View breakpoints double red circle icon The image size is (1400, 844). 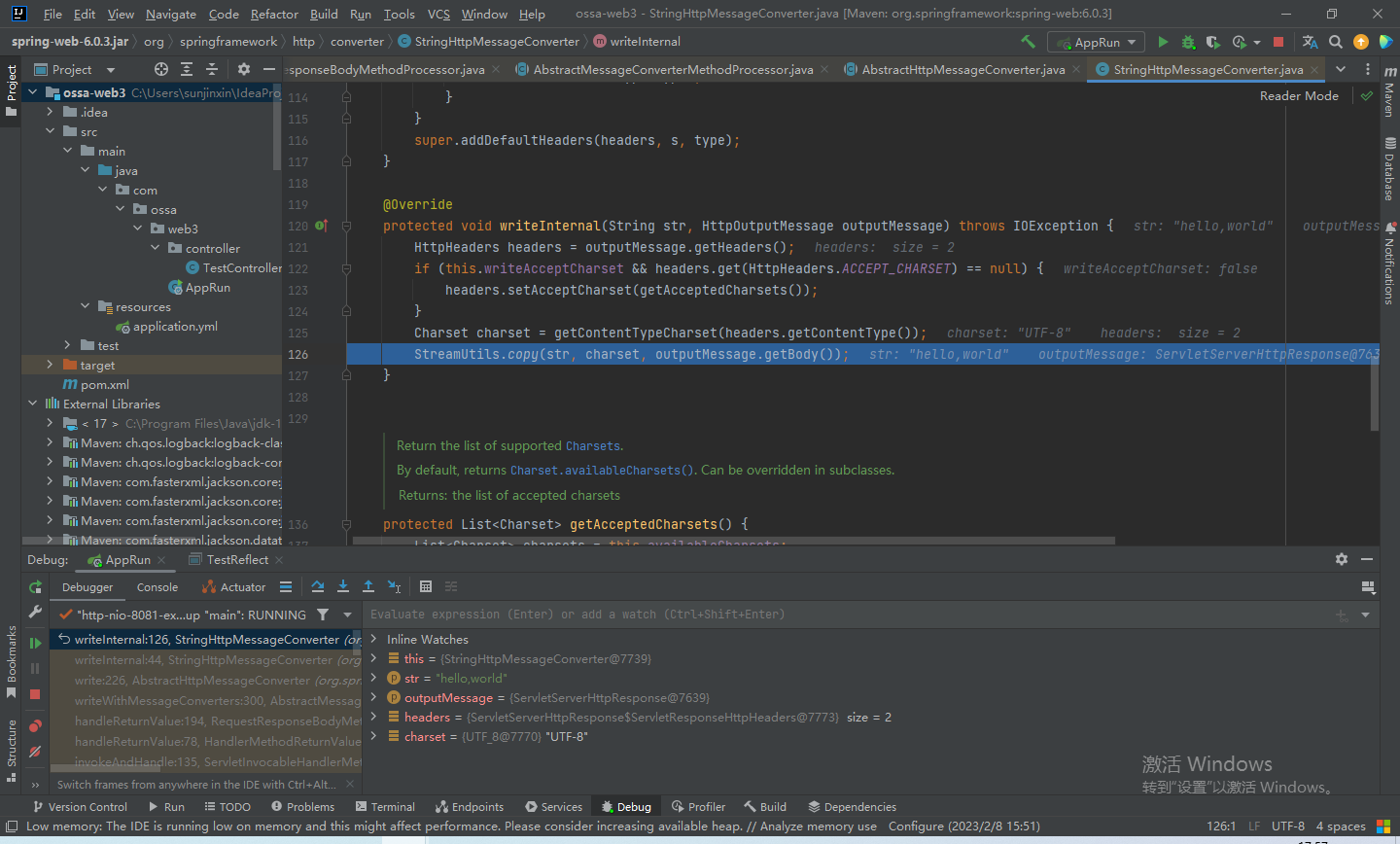(x=35, y=726)
